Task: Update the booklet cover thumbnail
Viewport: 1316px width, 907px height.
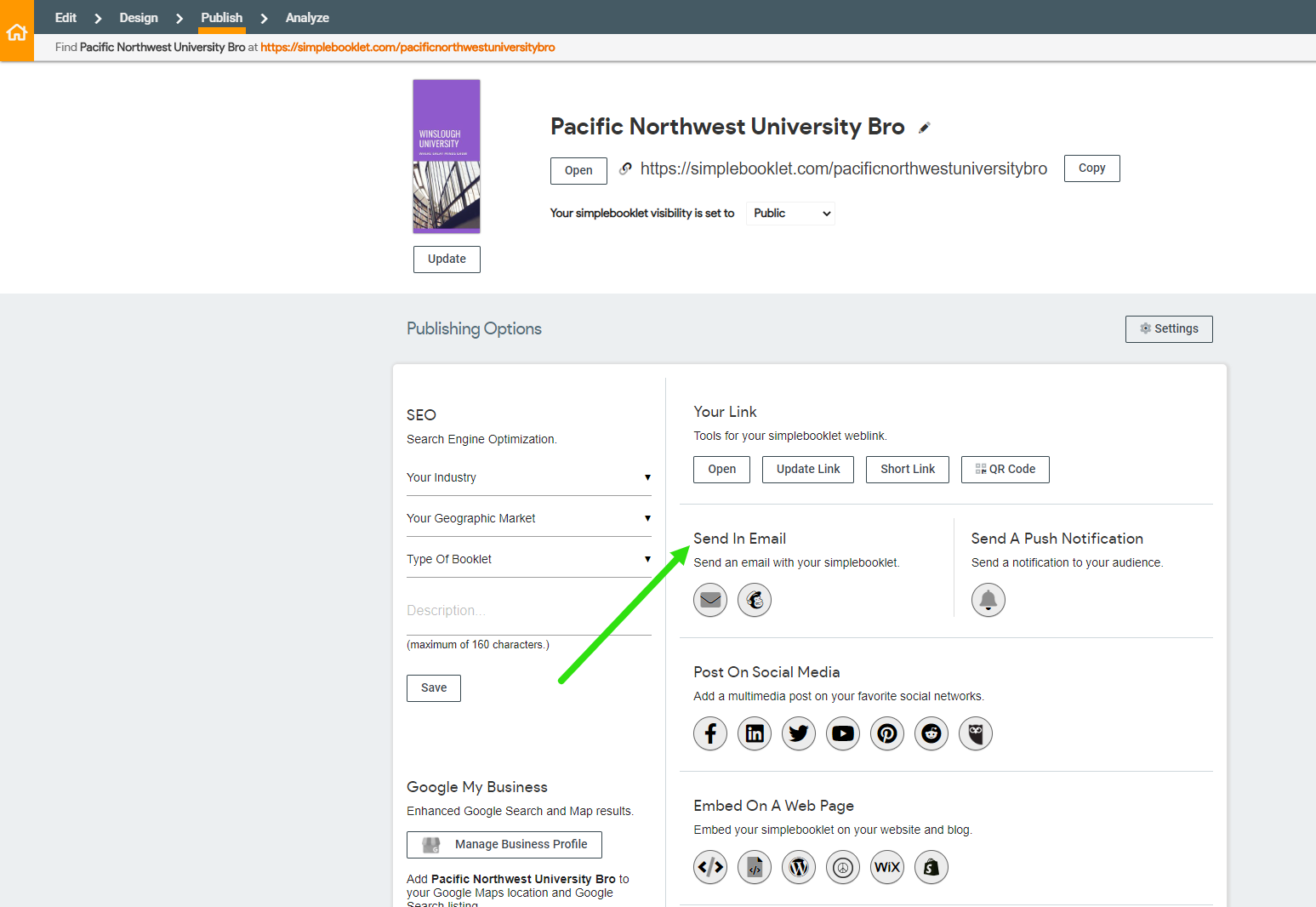Action: [447, 260]
